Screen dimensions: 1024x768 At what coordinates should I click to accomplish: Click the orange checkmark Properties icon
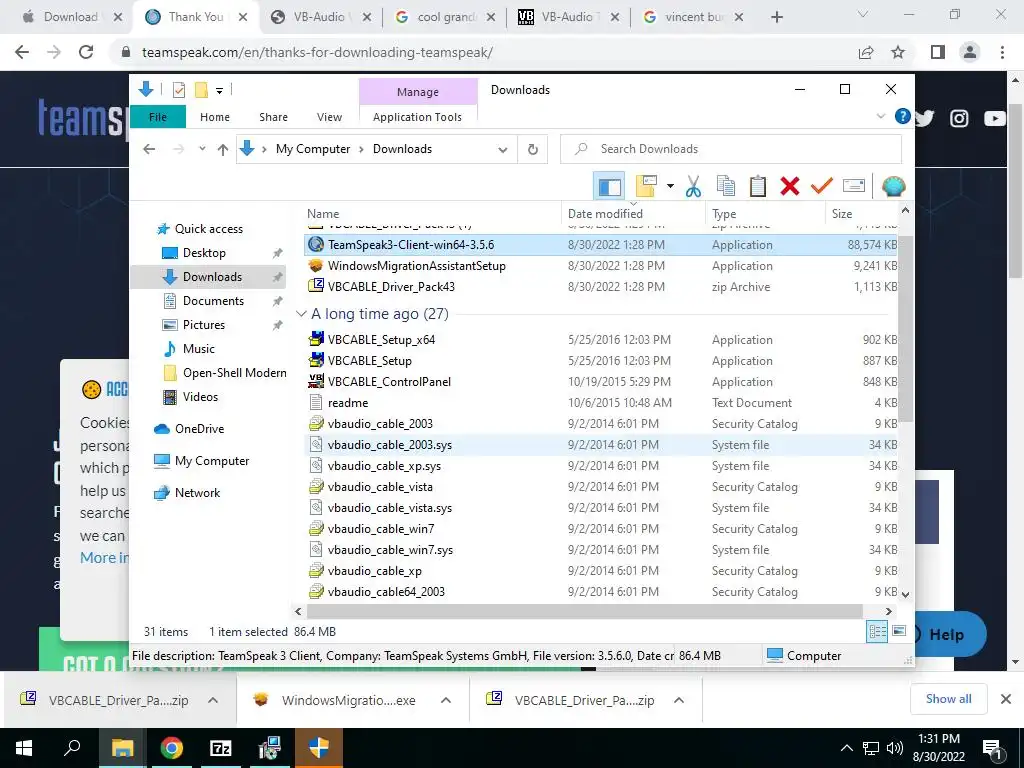[x=822, y=186]
